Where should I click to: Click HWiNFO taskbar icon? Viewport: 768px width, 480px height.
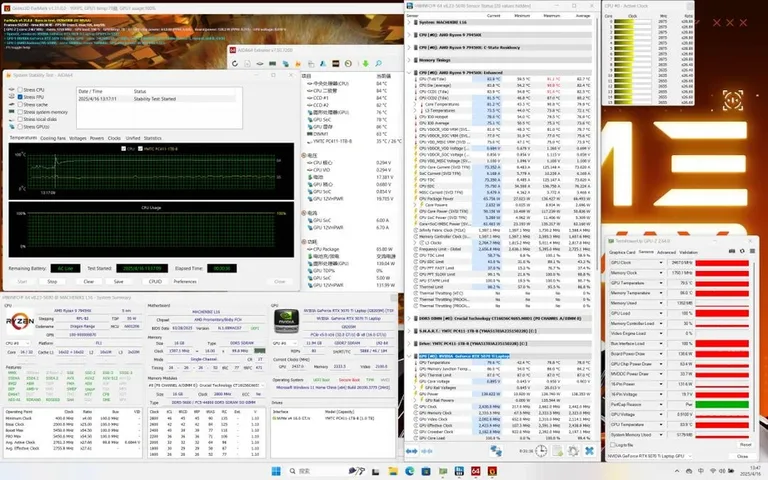[x=459, y=471]
